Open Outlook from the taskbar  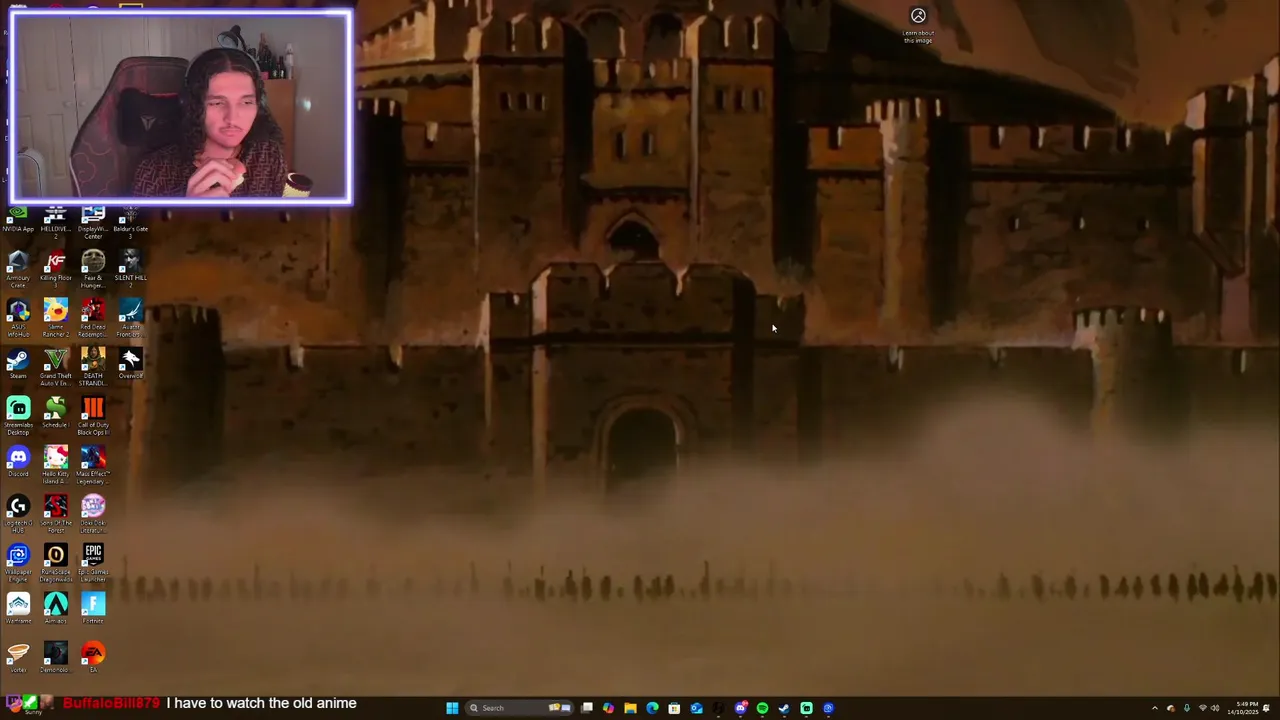[696, 708]
